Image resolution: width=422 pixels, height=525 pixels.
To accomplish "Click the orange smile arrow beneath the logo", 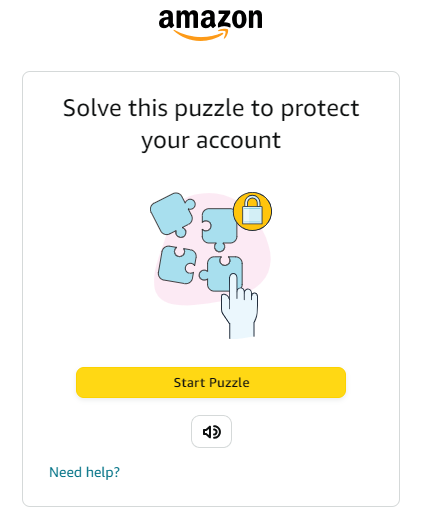I will pyautogui.click(x=201, y=35).
